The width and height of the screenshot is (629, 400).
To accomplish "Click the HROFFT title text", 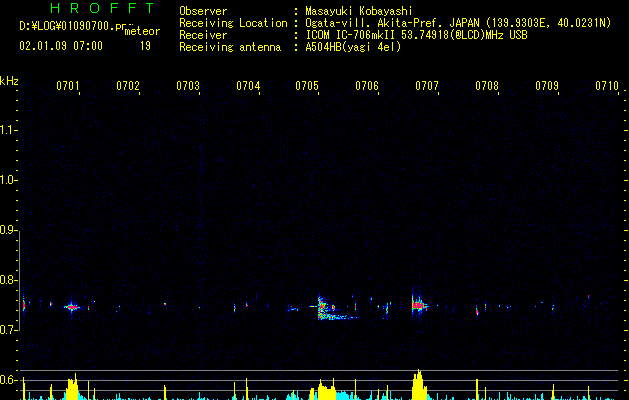I will 102,8.
